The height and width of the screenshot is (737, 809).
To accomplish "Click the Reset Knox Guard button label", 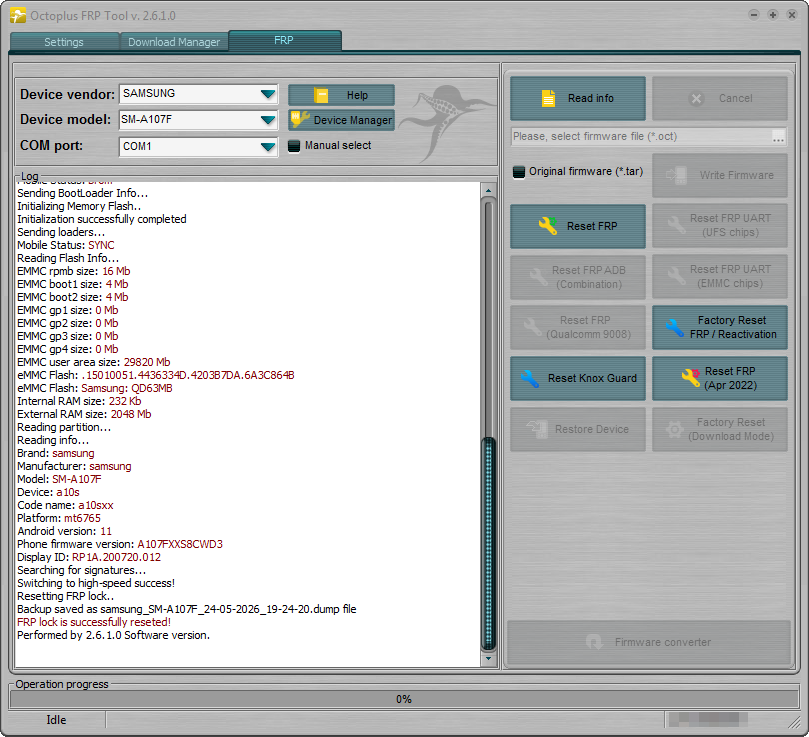I will pyautogui.click(x=592, y=378).
